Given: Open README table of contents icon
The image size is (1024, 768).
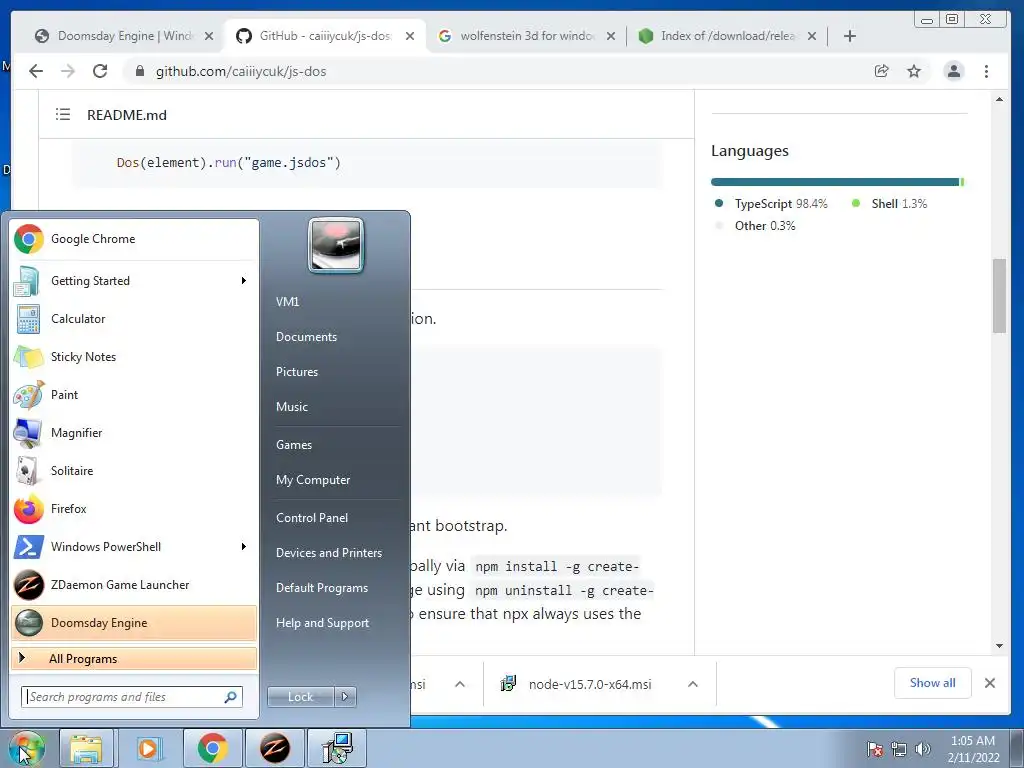Looking at the screenshot, I should (63, 115).
